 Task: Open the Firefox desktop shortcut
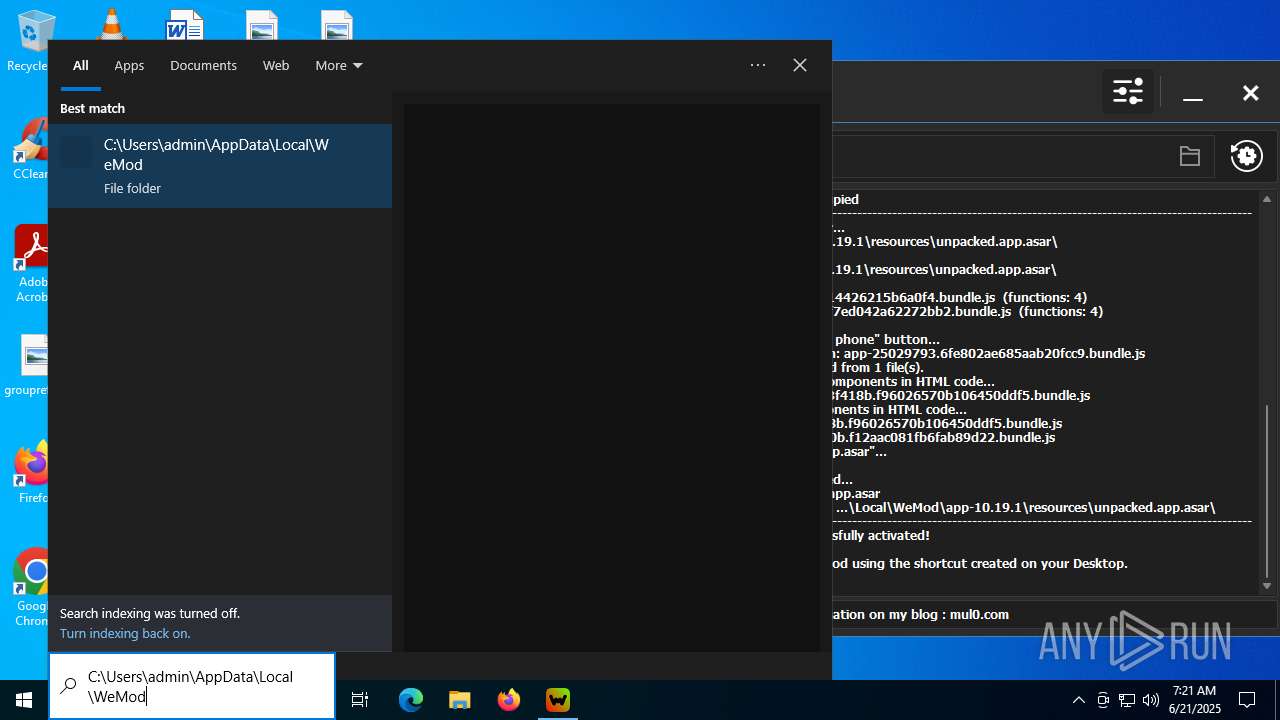click(32, 472)
